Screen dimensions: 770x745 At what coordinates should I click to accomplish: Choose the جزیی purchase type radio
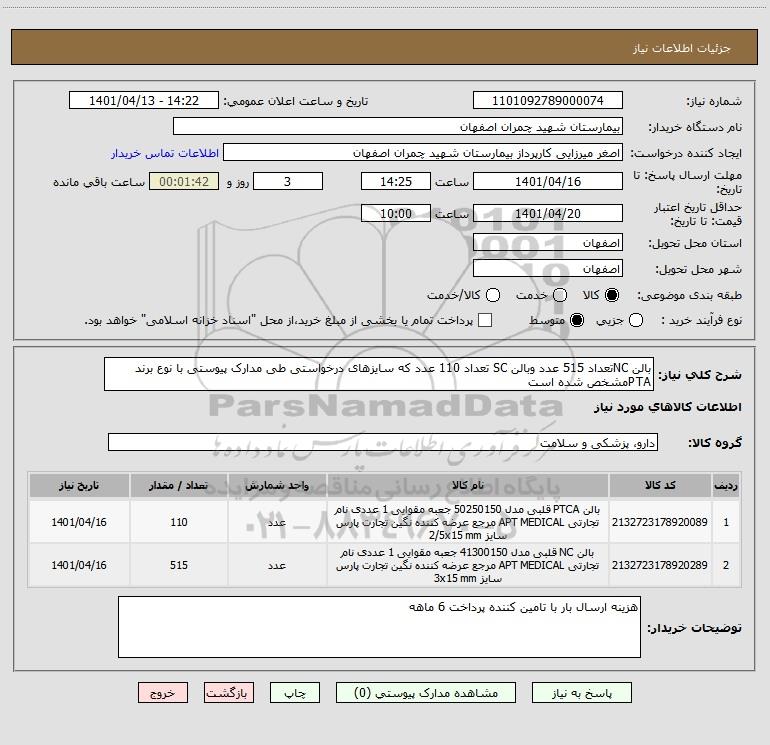[636, 320]
